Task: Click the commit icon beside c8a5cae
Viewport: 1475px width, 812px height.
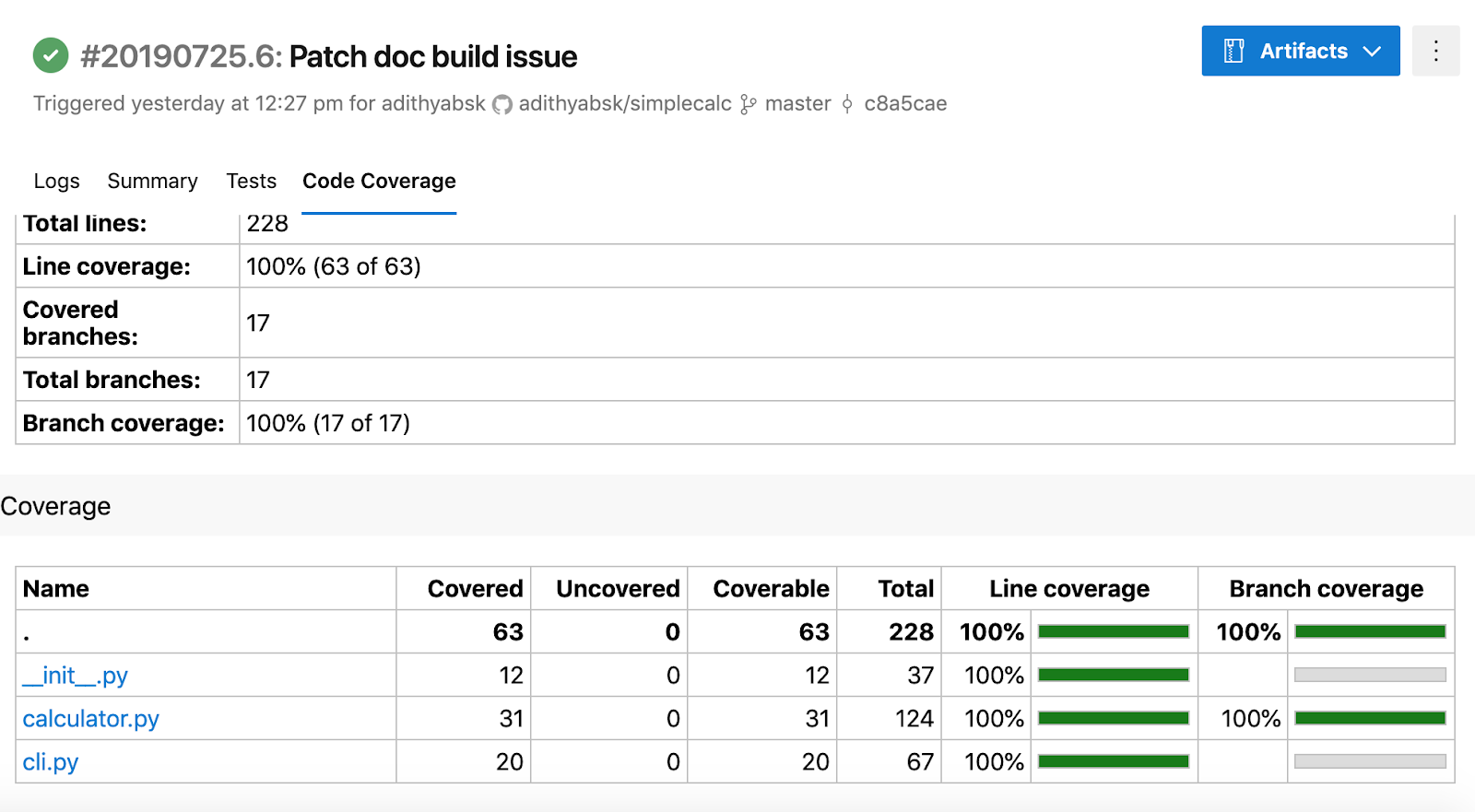Action: click(x=847, y=104)
